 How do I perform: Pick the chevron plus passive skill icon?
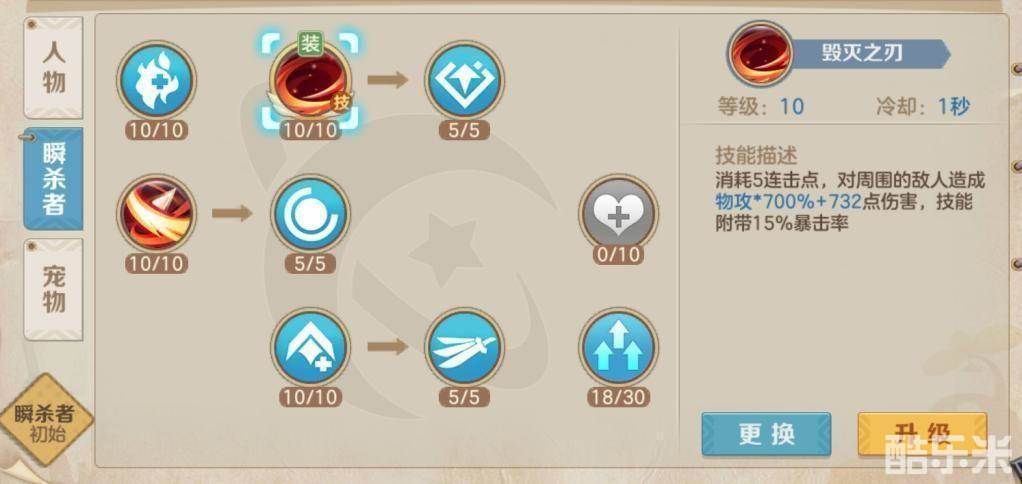click(x=310, y=347)
